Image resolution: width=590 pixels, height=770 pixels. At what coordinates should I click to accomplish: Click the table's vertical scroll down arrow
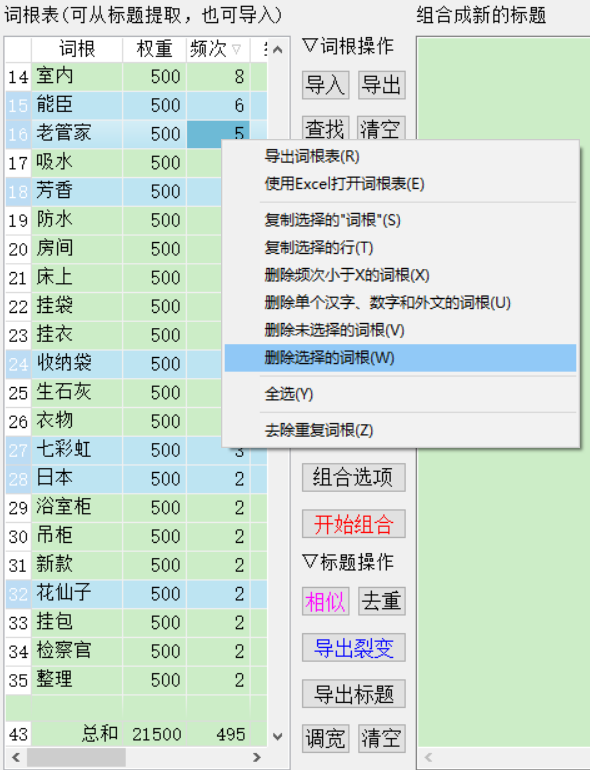(278, 736)
